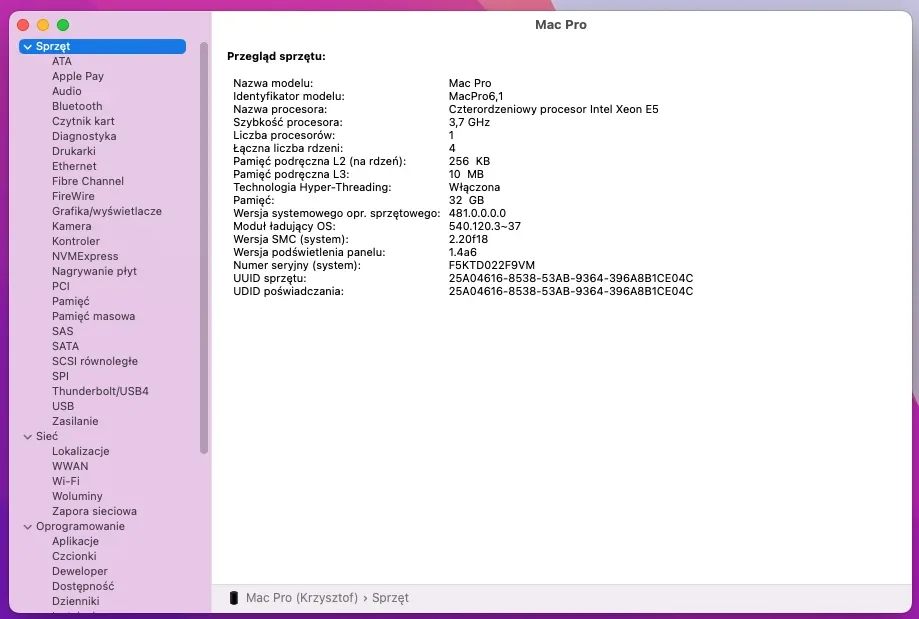Viewport: 919px width, 619px height.
Task: Select NVMExpress in hardware list
Action: (x=85, y=256)
